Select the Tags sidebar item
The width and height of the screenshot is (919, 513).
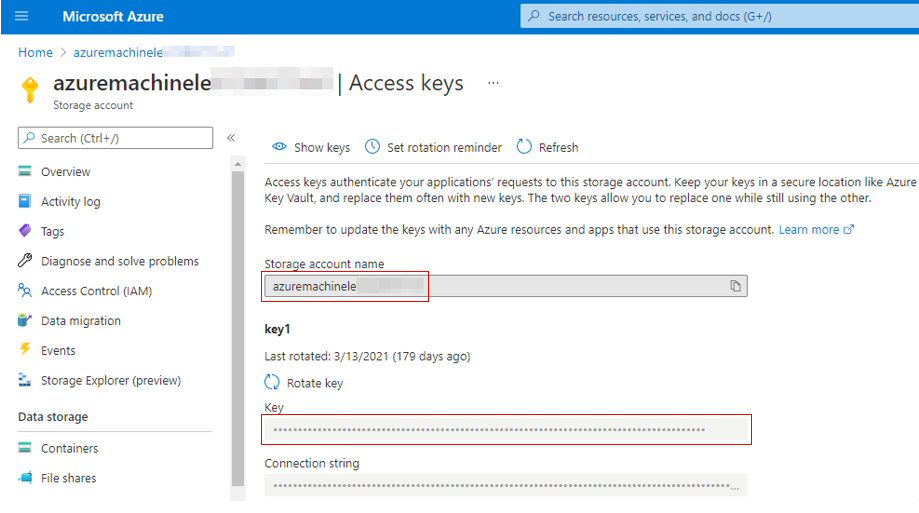(52, 231)
